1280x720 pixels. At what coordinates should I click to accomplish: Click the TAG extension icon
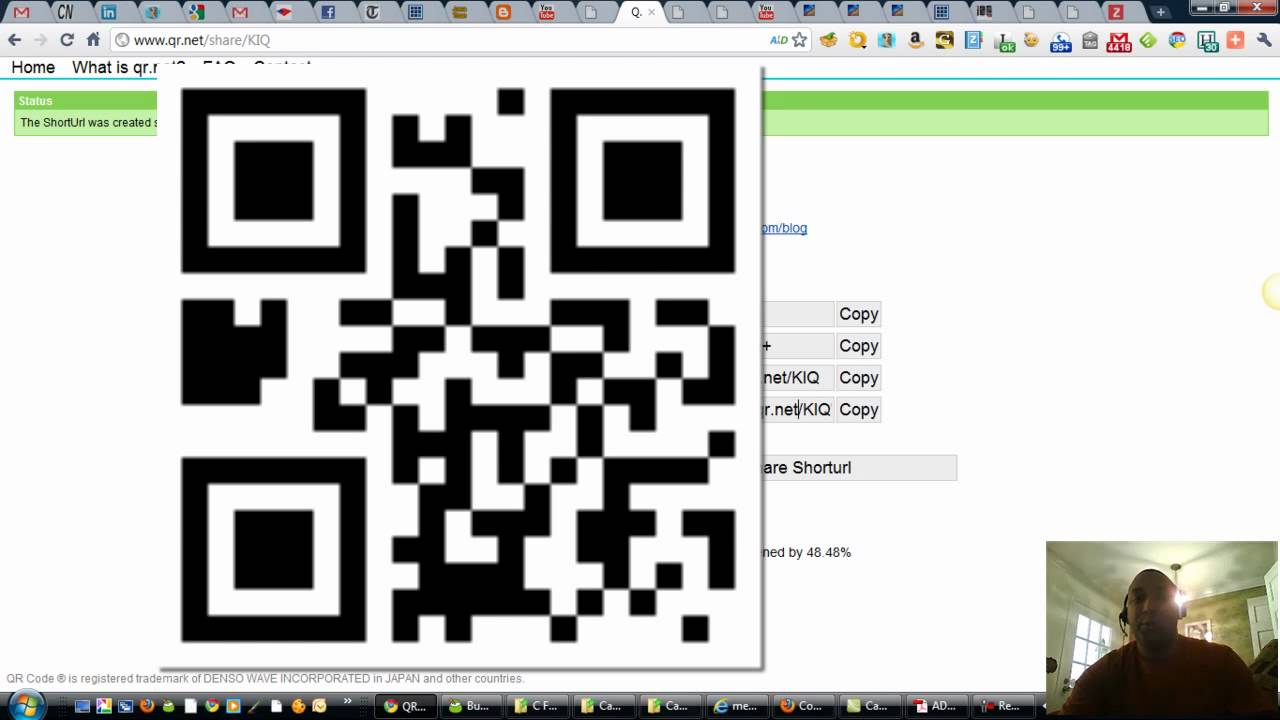point(1090,40)
